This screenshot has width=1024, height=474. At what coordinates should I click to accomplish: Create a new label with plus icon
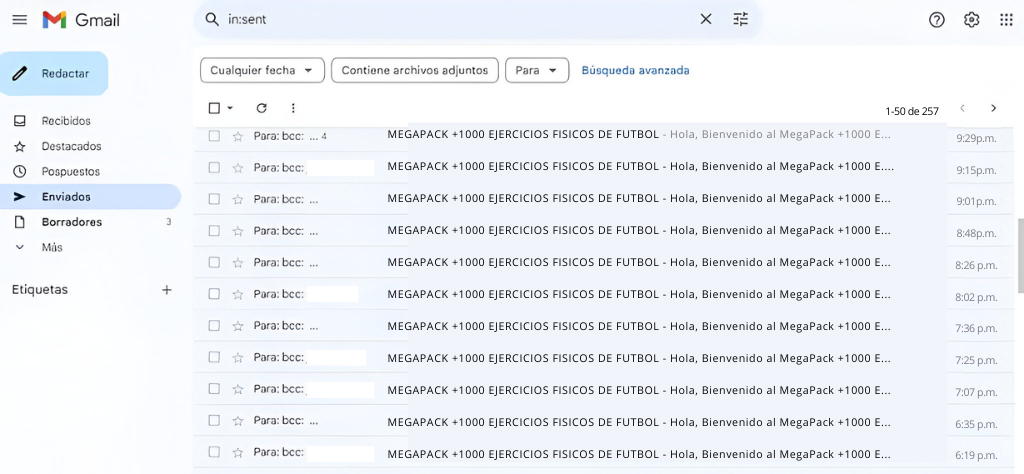coord(167,290)
